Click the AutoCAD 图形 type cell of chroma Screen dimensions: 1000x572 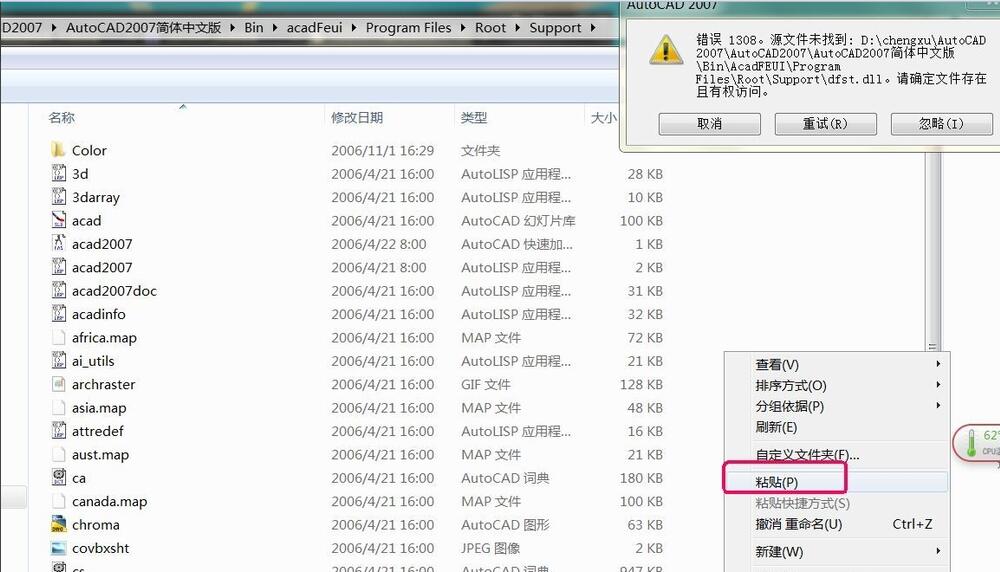click(x=505, y=525)
